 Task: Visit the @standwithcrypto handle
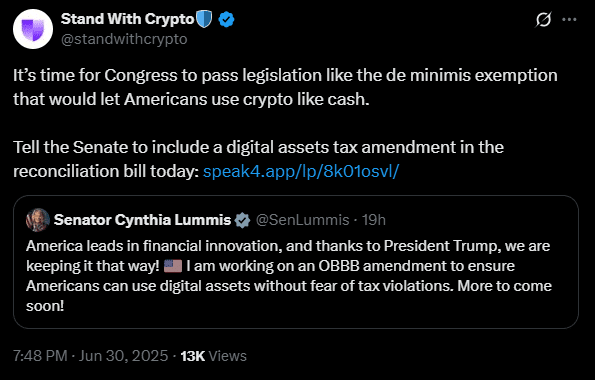(x=124, y=39)
